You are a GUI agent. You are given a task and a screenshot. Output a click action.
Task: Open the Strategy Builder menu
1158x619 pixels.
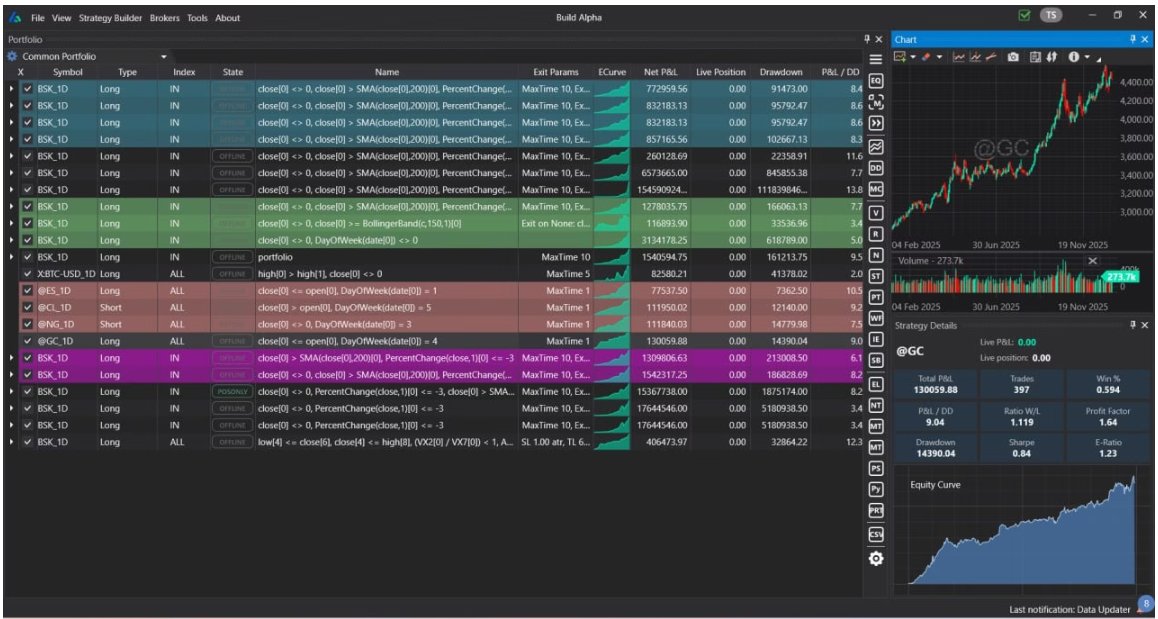pyautogui.click(x=110, y=18)
